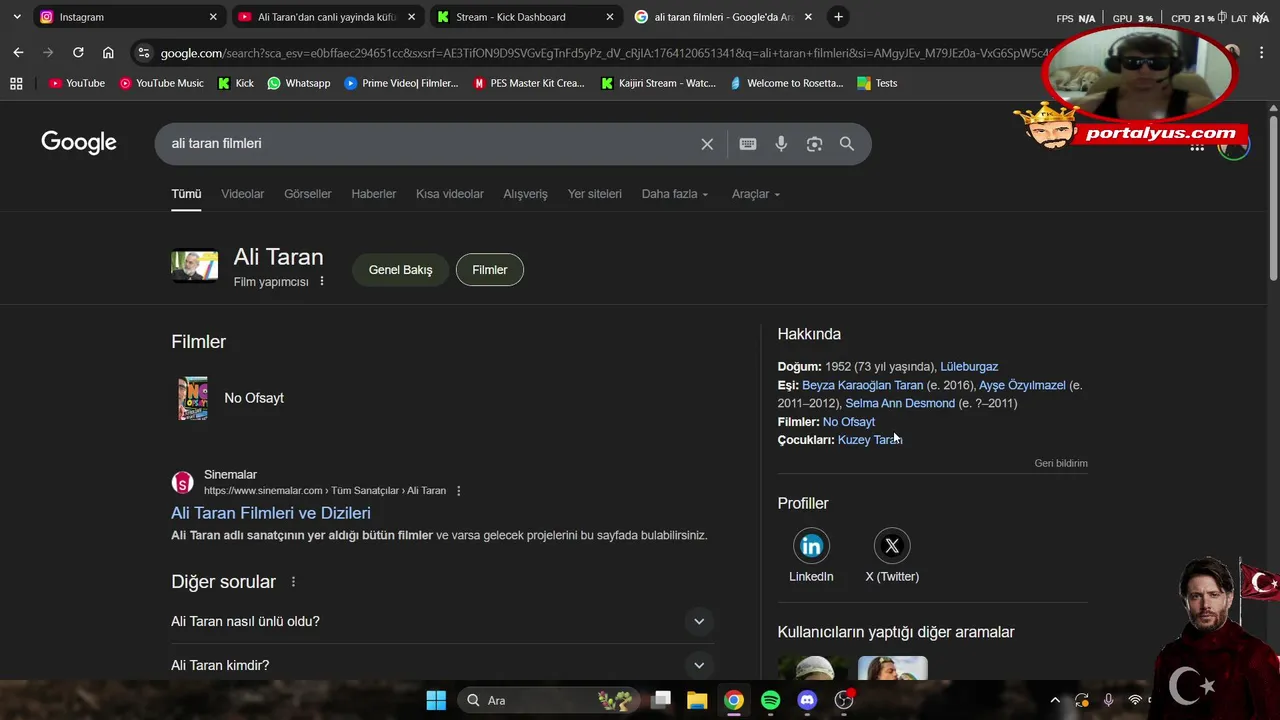Clear the search box with the X icon
1280x720 pixels.
[x=707, y=144]
